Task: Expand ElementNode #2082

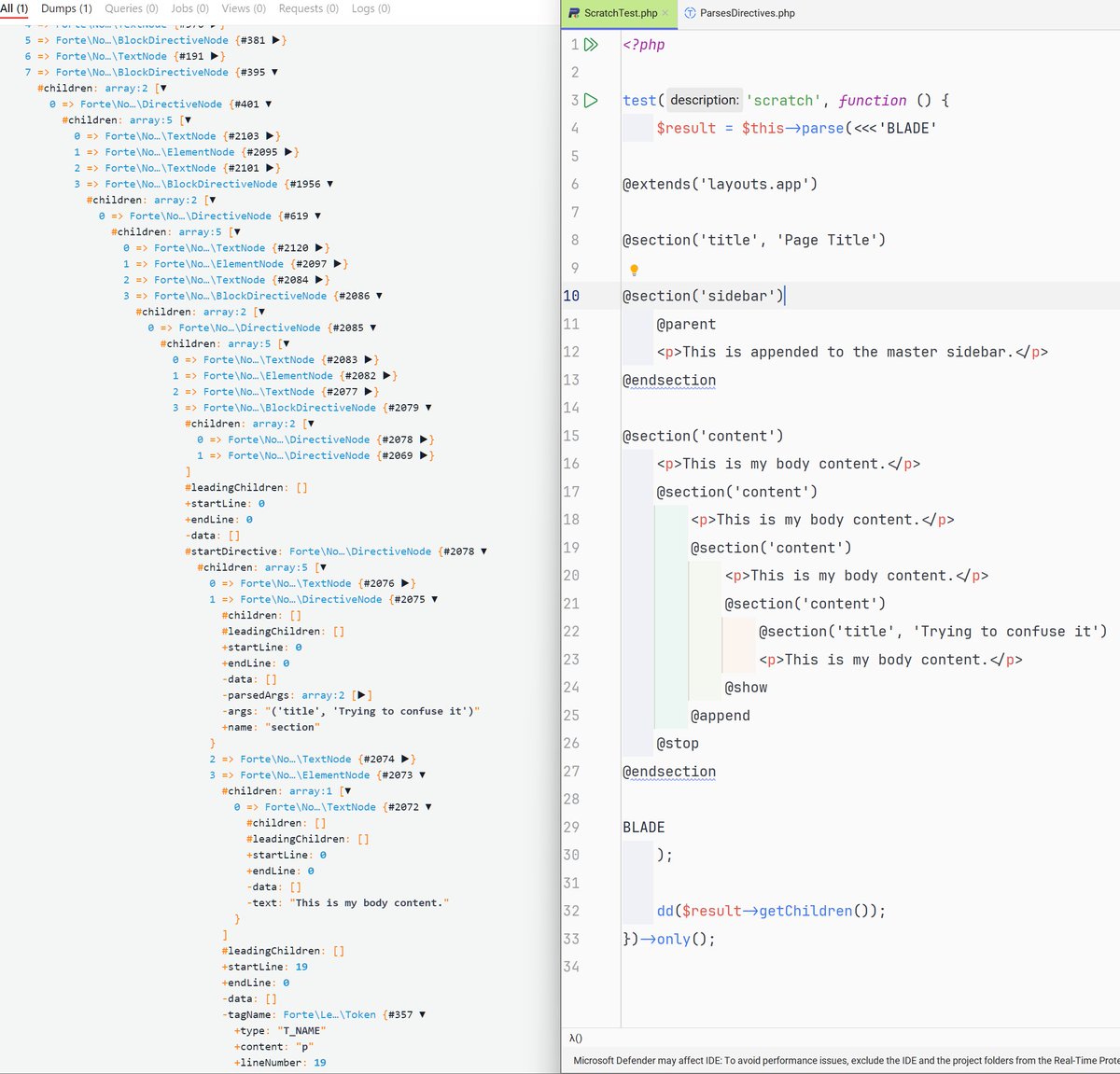Action: tap(386, 376)
